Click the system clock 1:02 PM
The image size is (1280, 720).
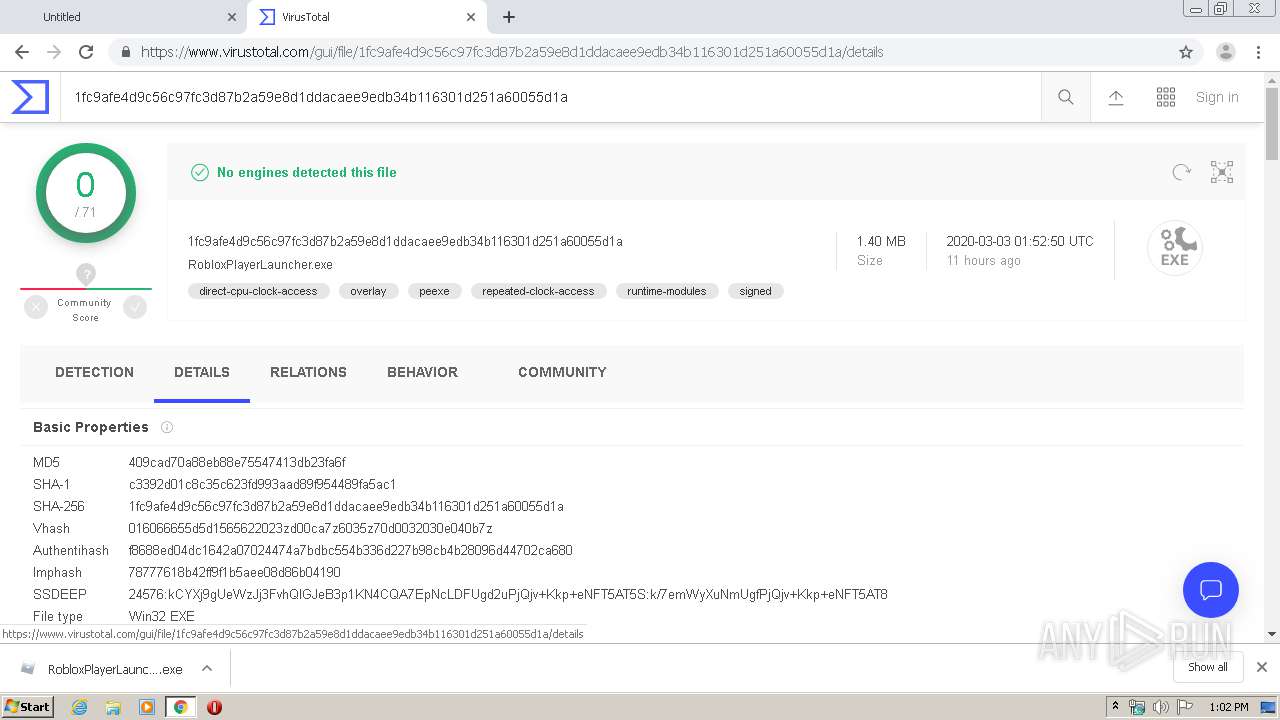[1228, 707]
